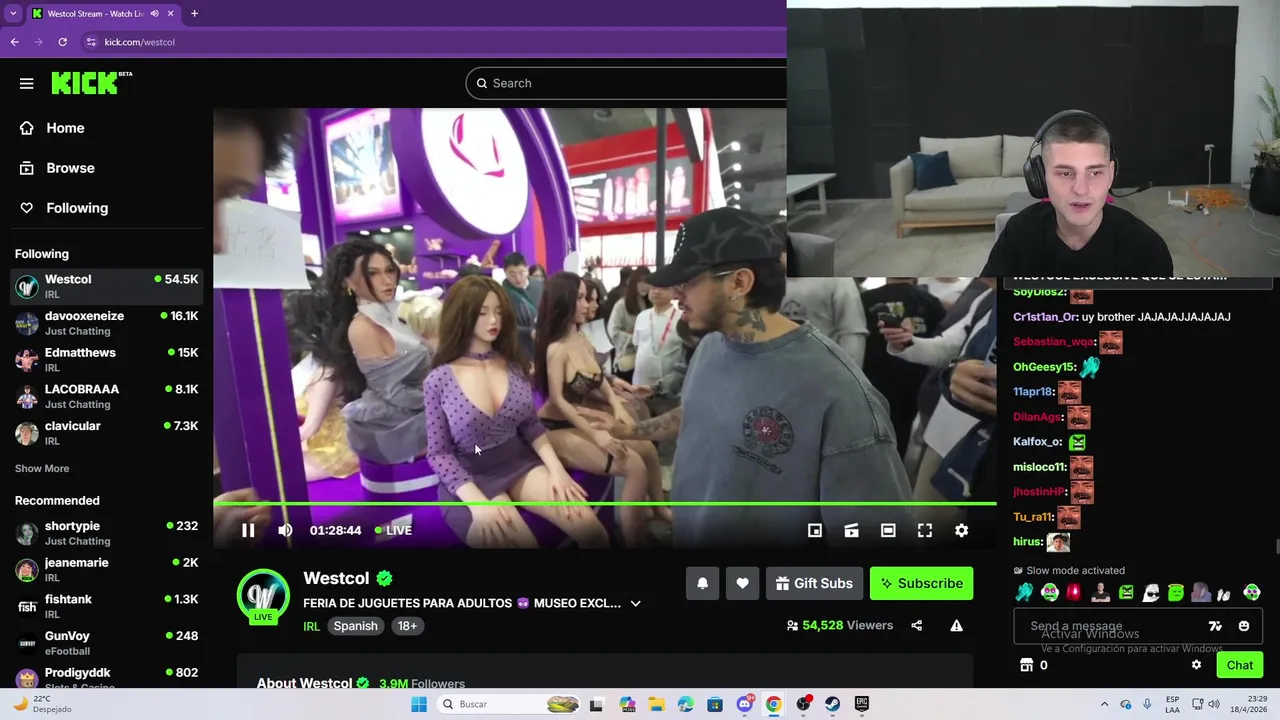1280x720 pixels.
Task: Open a new browser tab
Action: [194, 14]
